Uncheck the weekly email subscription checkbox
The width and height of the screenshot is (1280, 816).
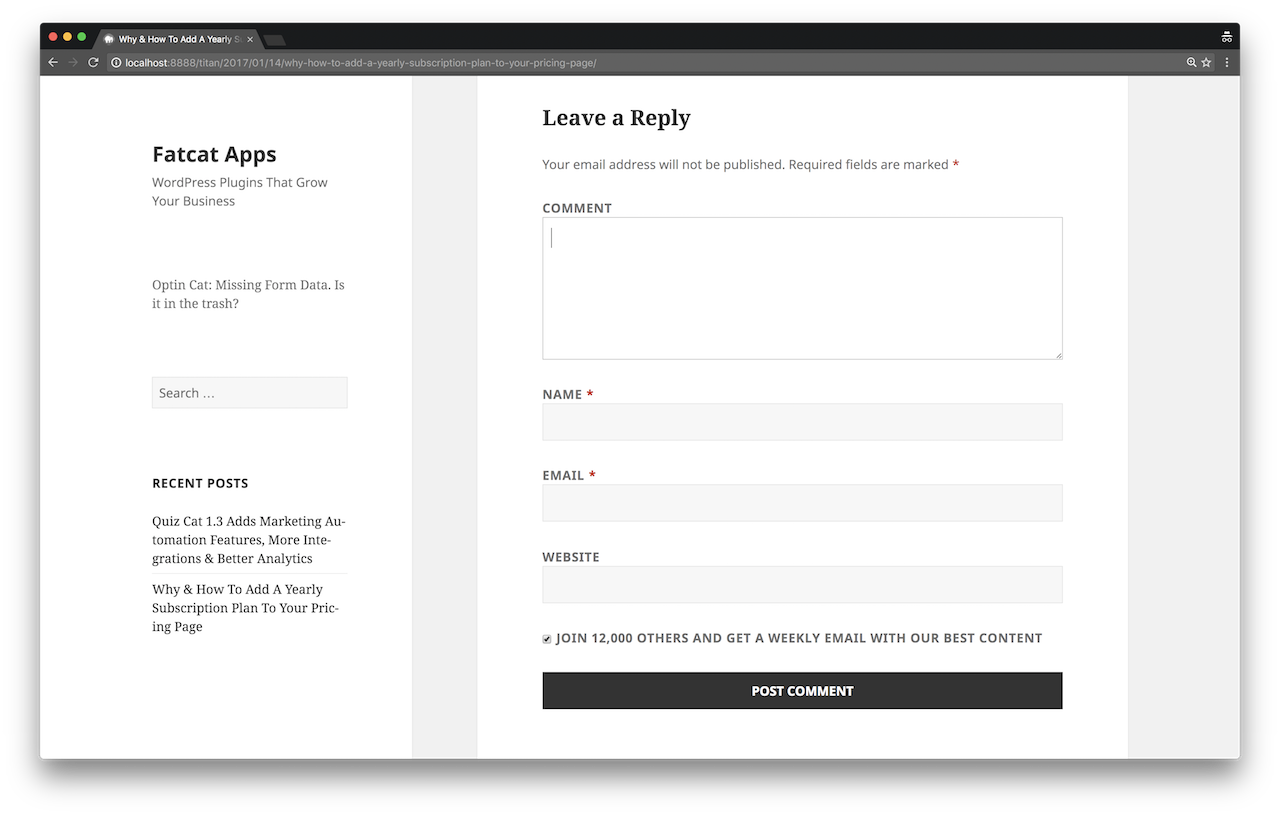[547, 639]
